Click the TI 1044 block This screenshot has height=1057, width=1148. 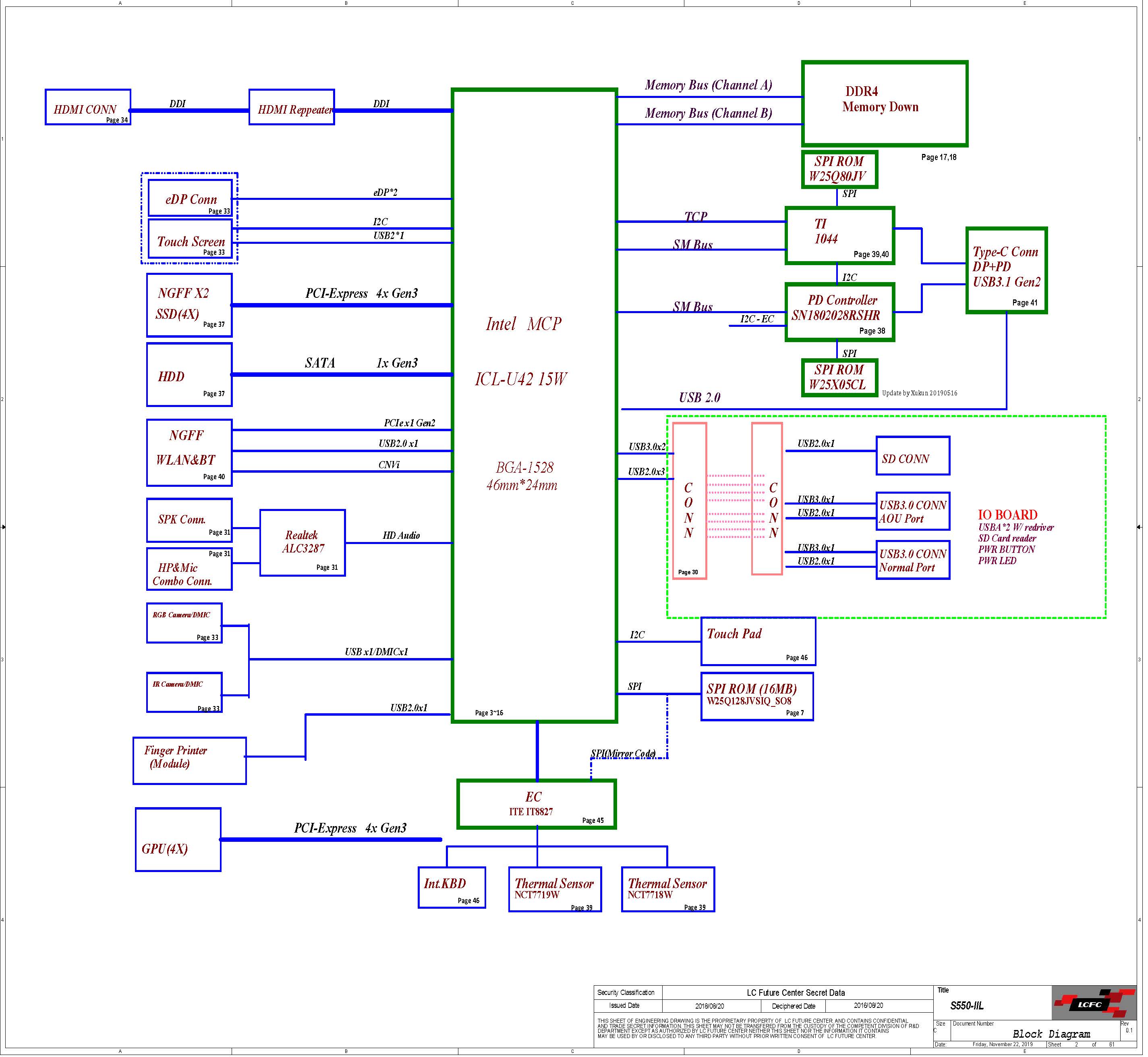pyautogui.click(x=839, y=236)
